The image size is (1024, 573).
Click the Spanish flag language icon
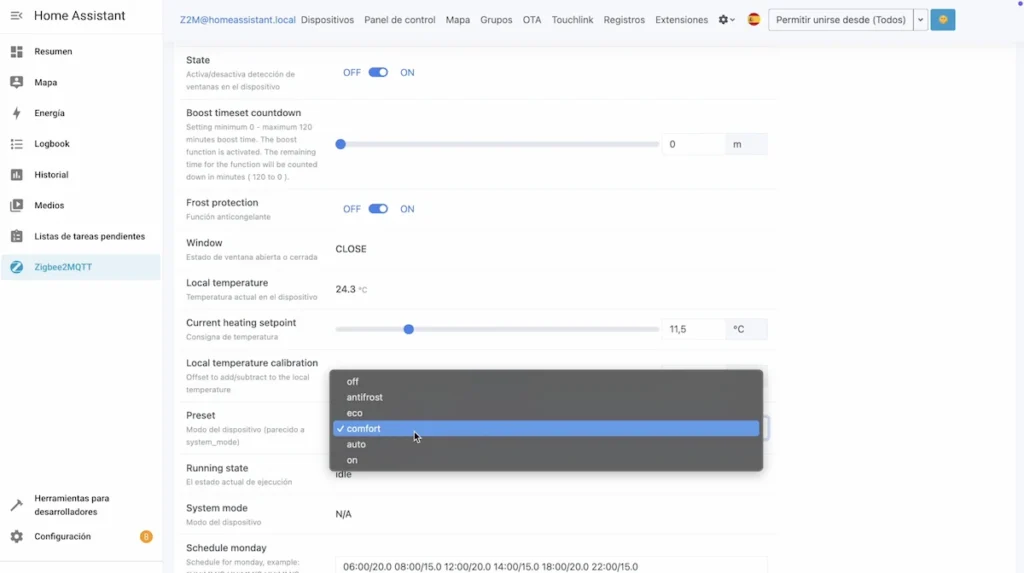[753, 20]
